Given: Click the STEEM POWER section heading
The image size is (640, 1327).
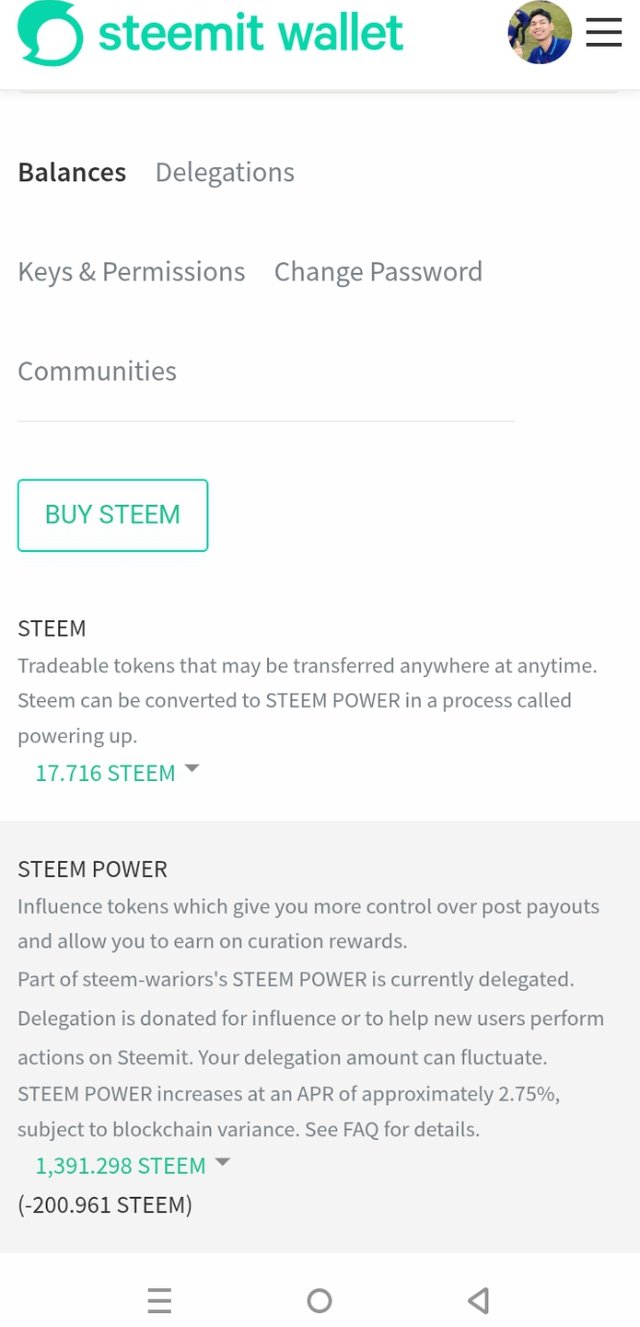Looking at the screenshot, I should (x=92, y=869).
